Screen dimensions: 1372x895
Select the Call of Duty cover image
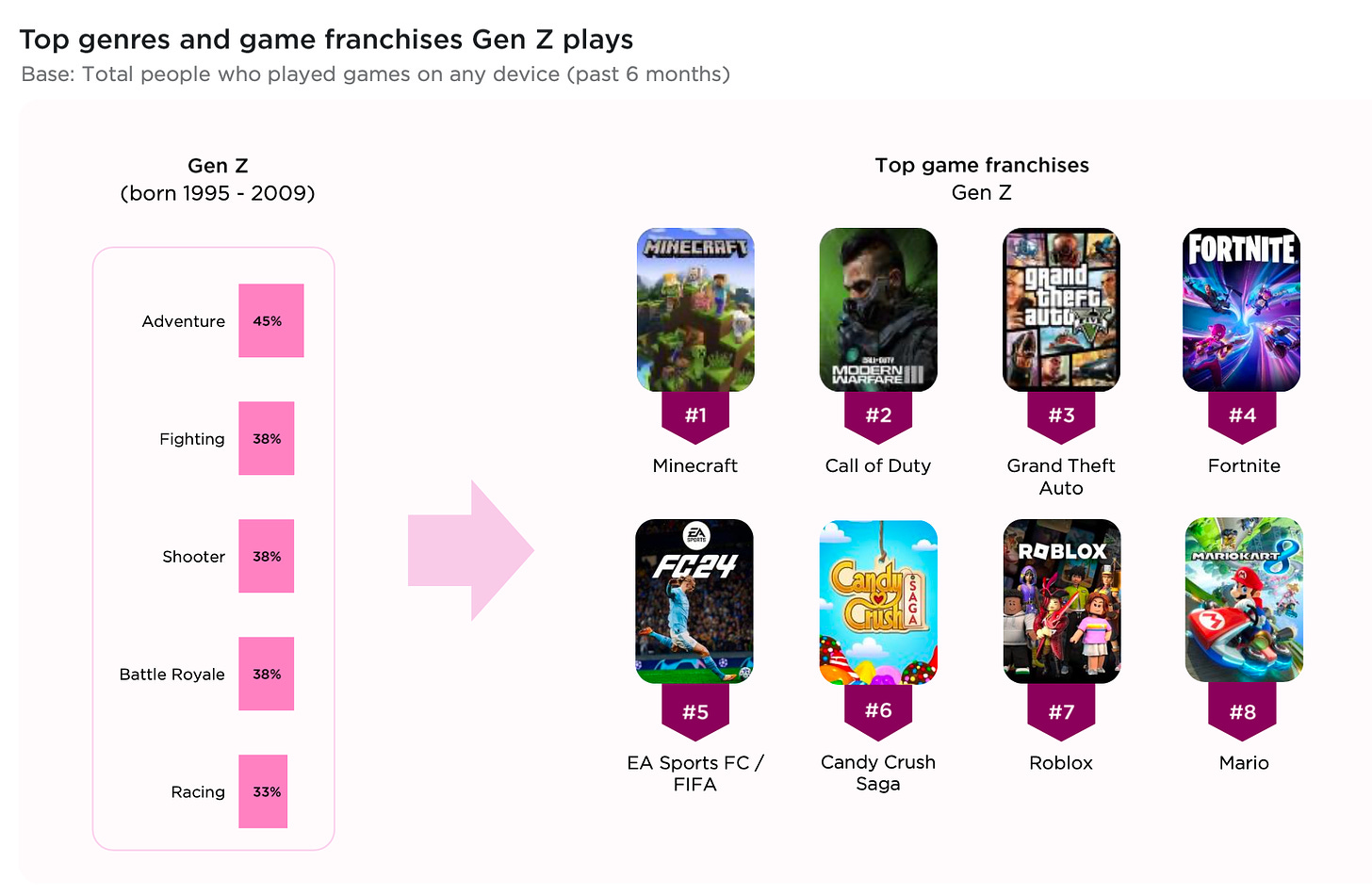tap(878, 310)
